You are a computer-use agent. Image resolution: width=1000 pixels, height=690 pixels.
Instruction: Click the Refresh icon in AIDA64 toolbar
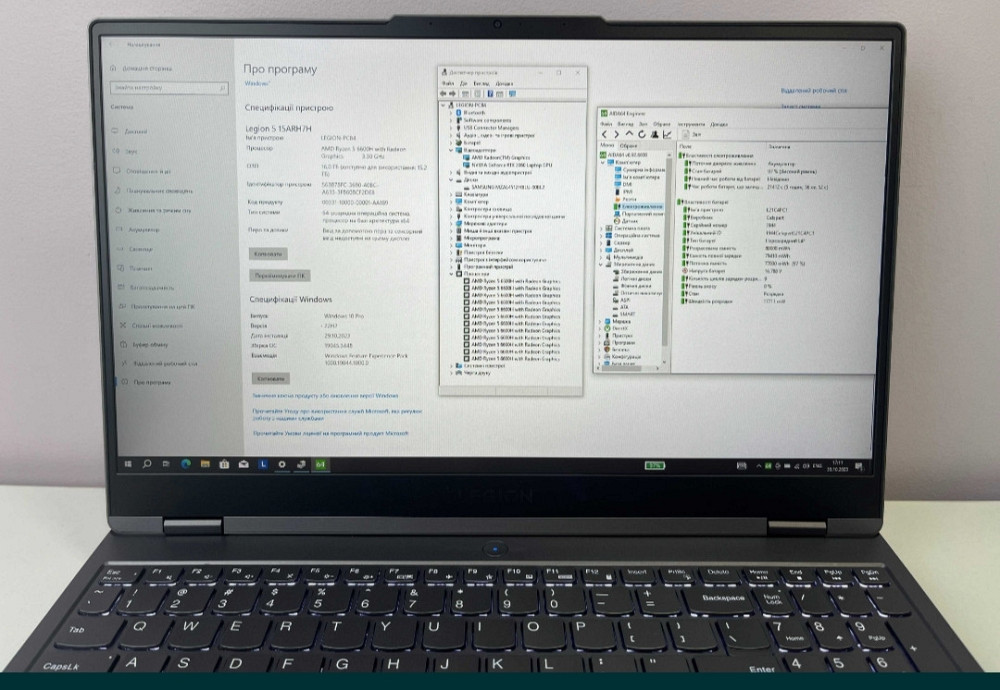click(641, 133)
